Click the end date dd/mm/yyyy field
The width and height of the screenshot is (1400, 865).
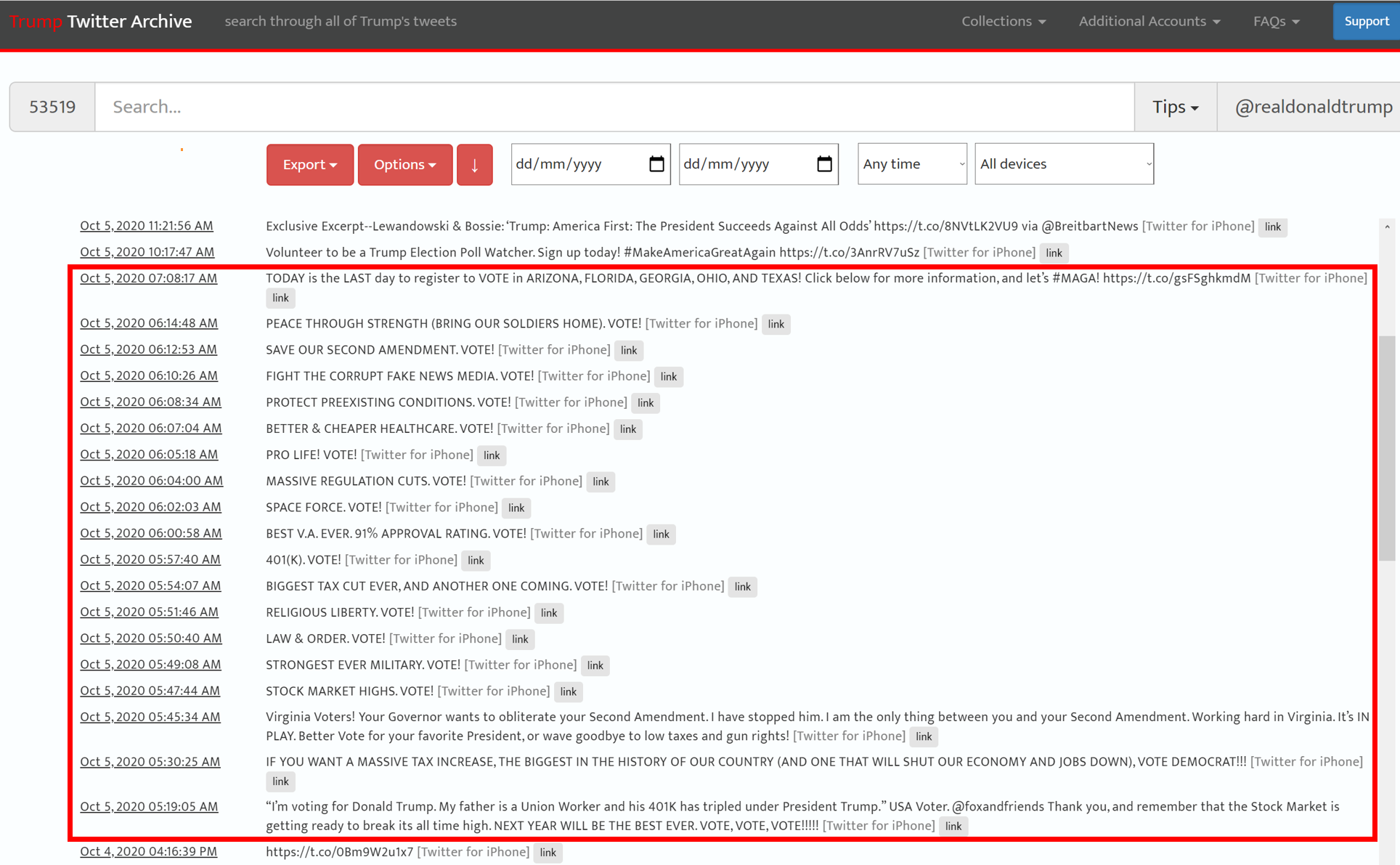758,164
